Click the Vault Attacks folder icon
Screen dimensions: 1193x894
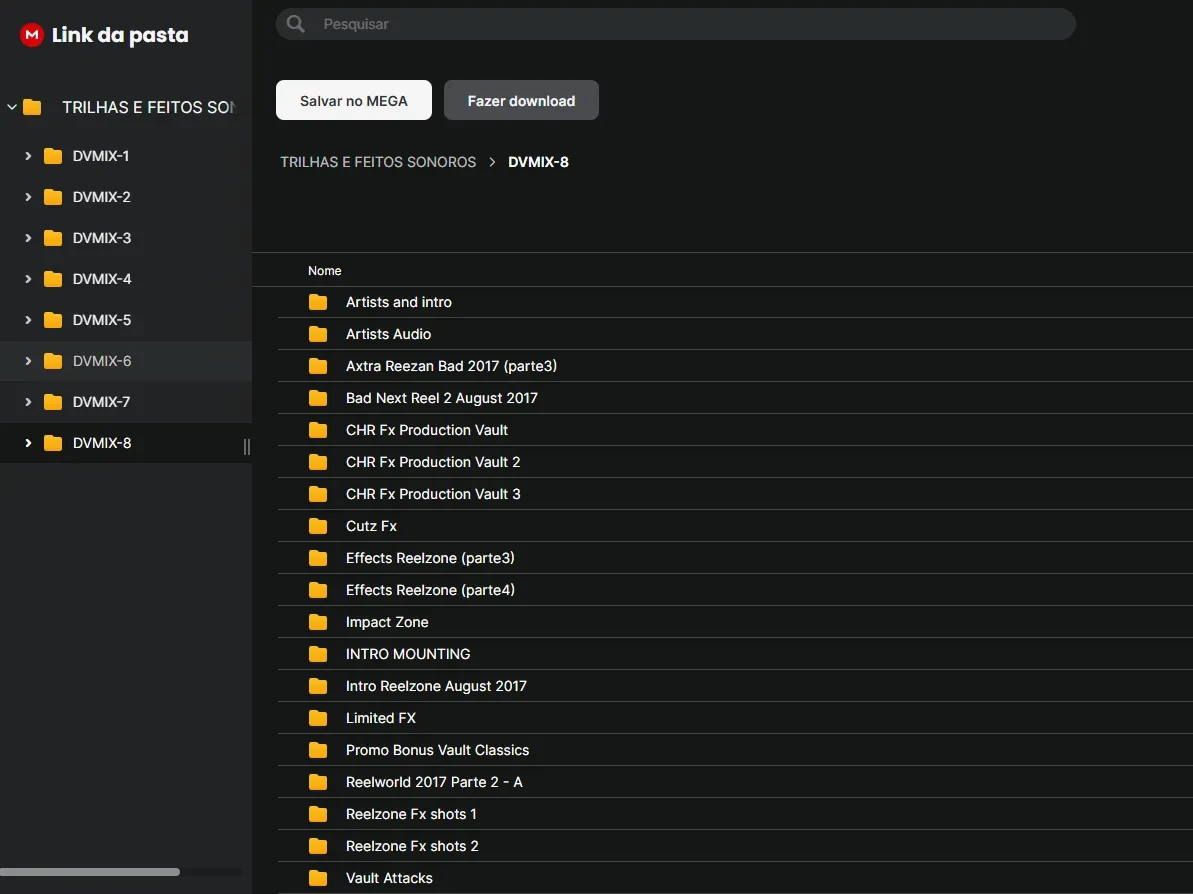click(318, 878)
